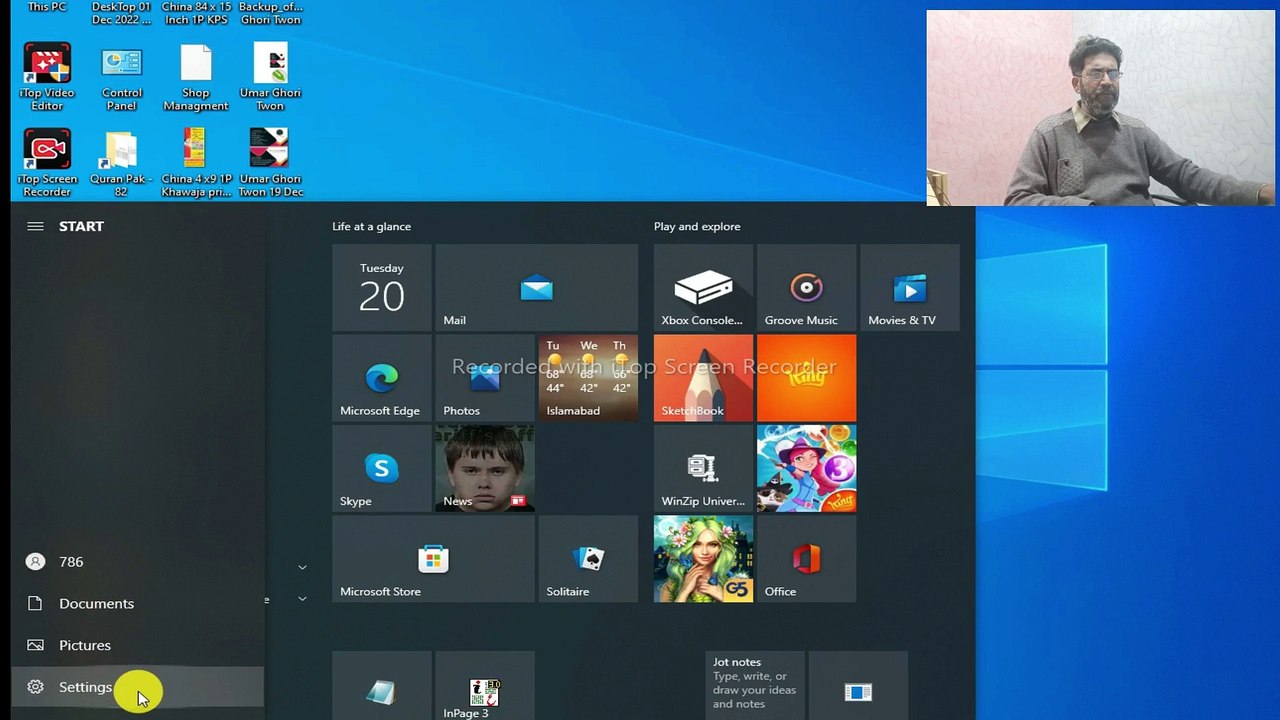Open the Movies & TV tile

coord(909,288)
